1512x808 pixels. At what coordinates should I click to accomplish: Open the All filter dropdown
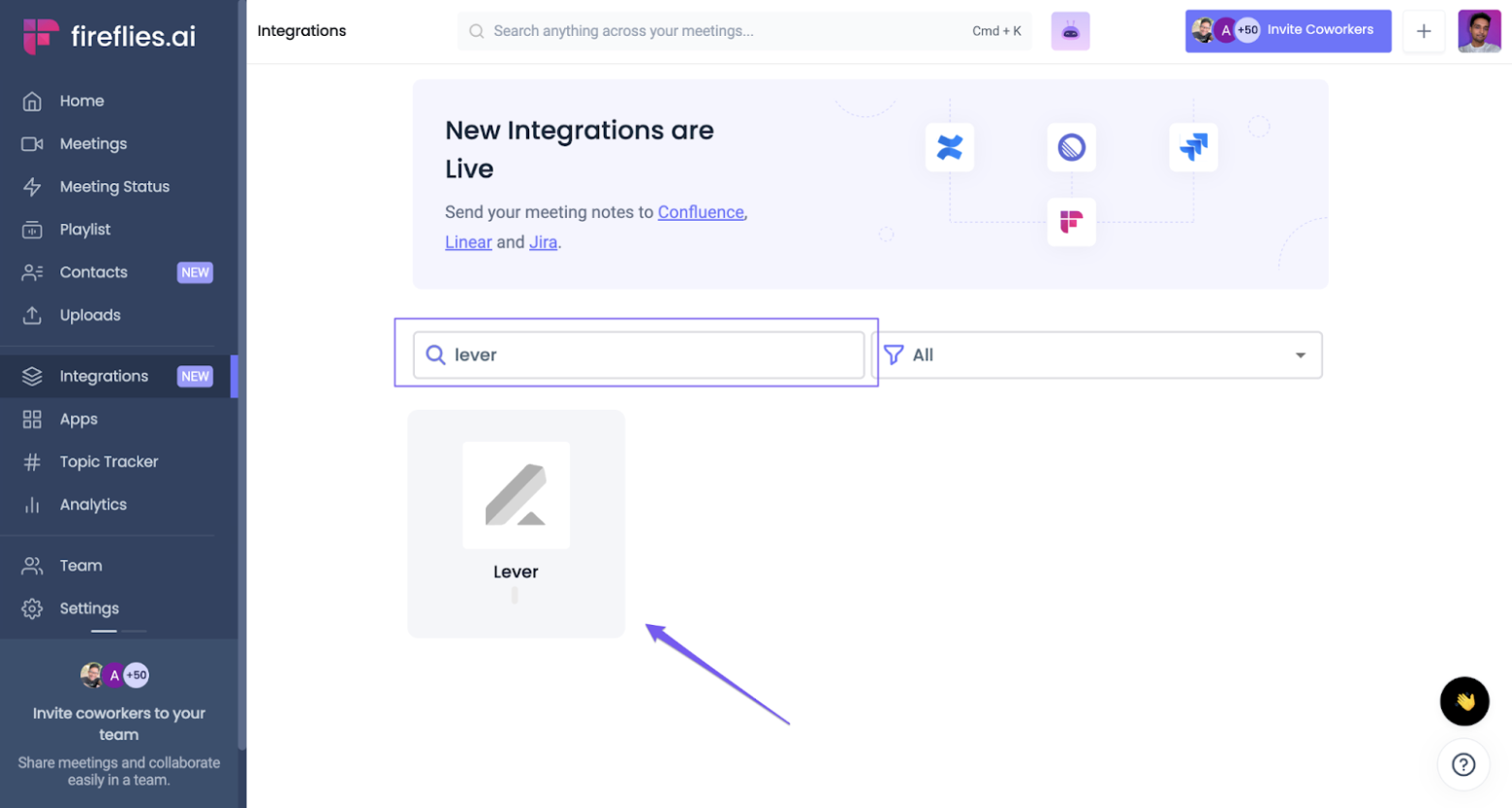(1096, 355)
